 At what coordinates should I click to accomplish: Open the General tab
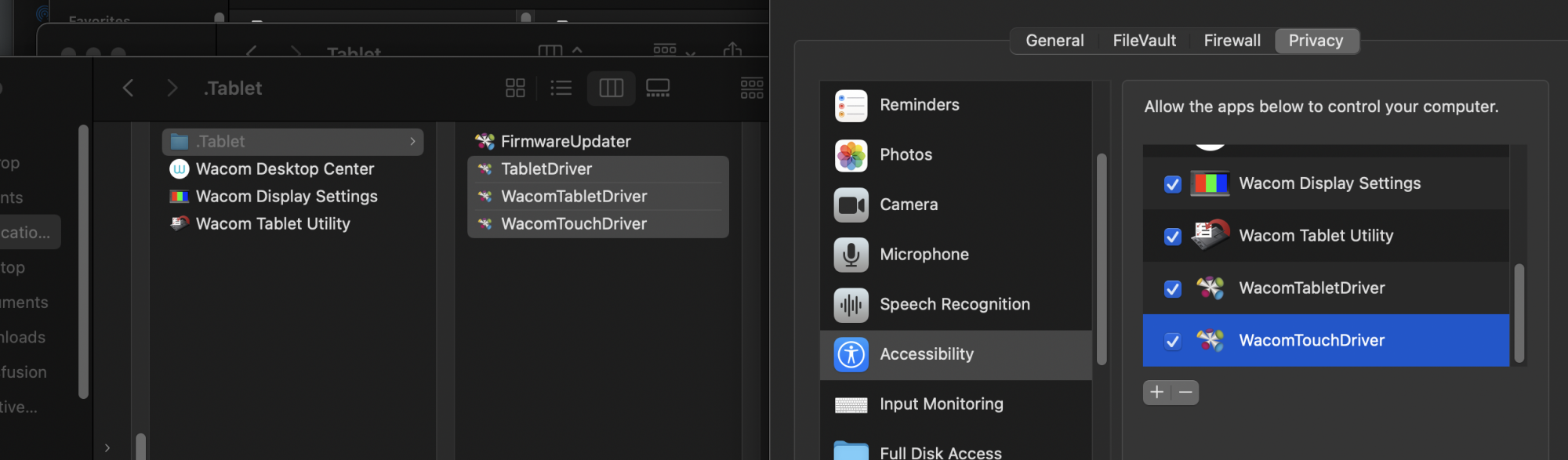click(1054, 41)
